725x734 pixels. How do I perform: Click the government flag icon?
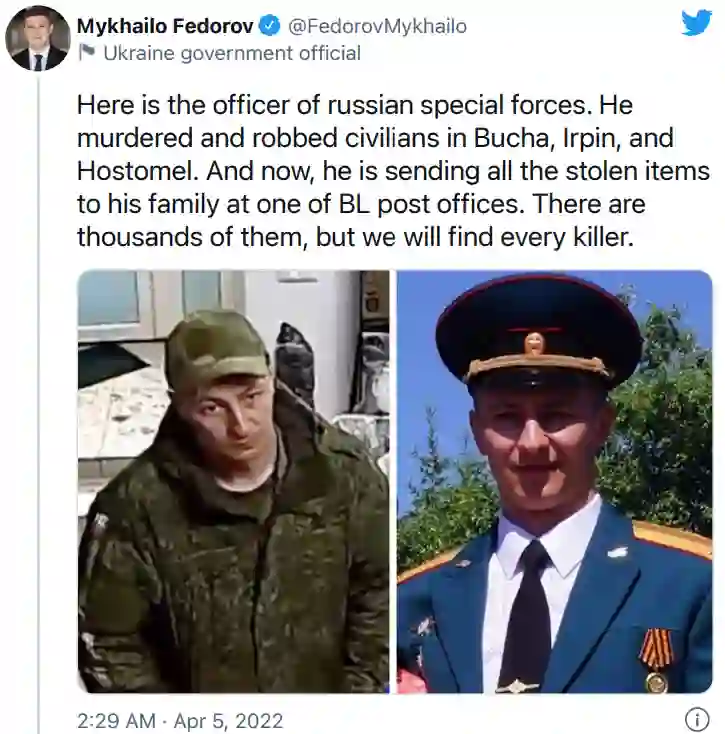pyautogui.click(x=87, y=52)
